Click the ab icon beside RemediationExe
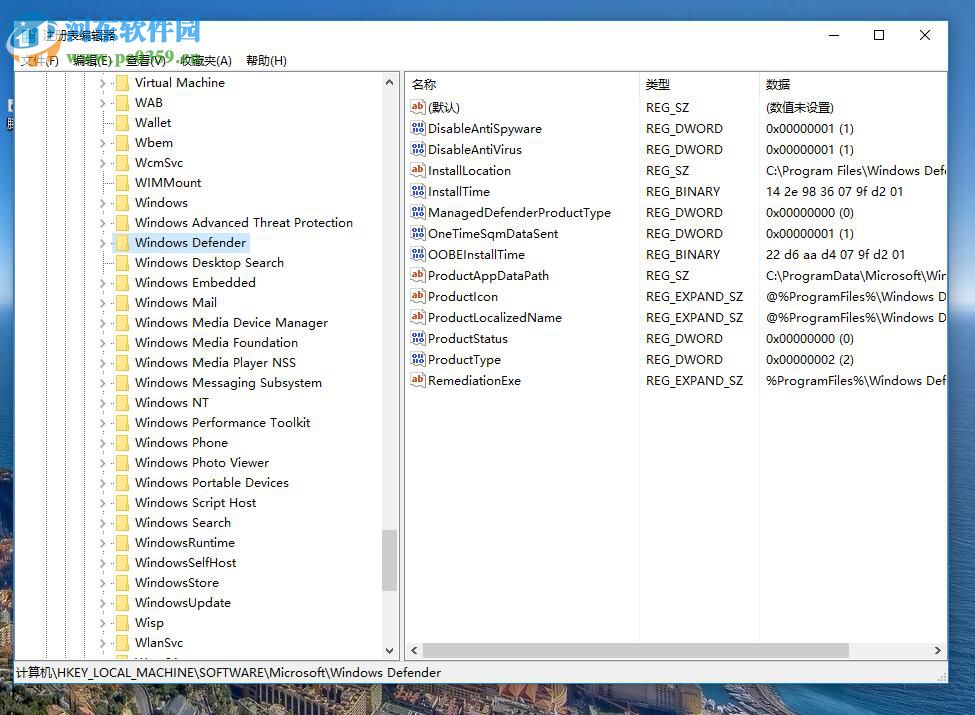 coord(417,380)
